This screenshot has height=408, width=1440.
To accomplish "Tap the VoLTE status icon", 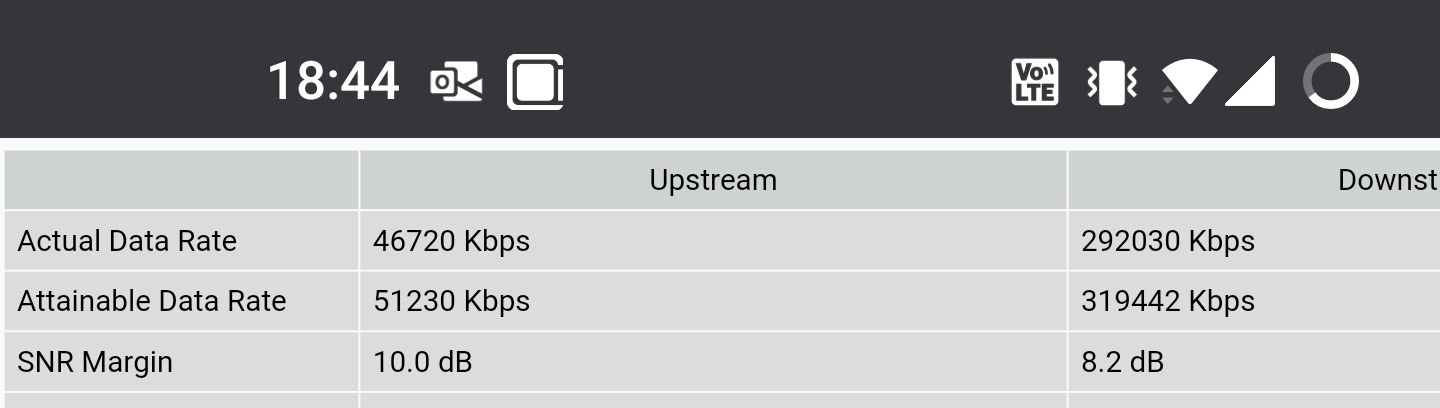I will (x=1034, y=82).
